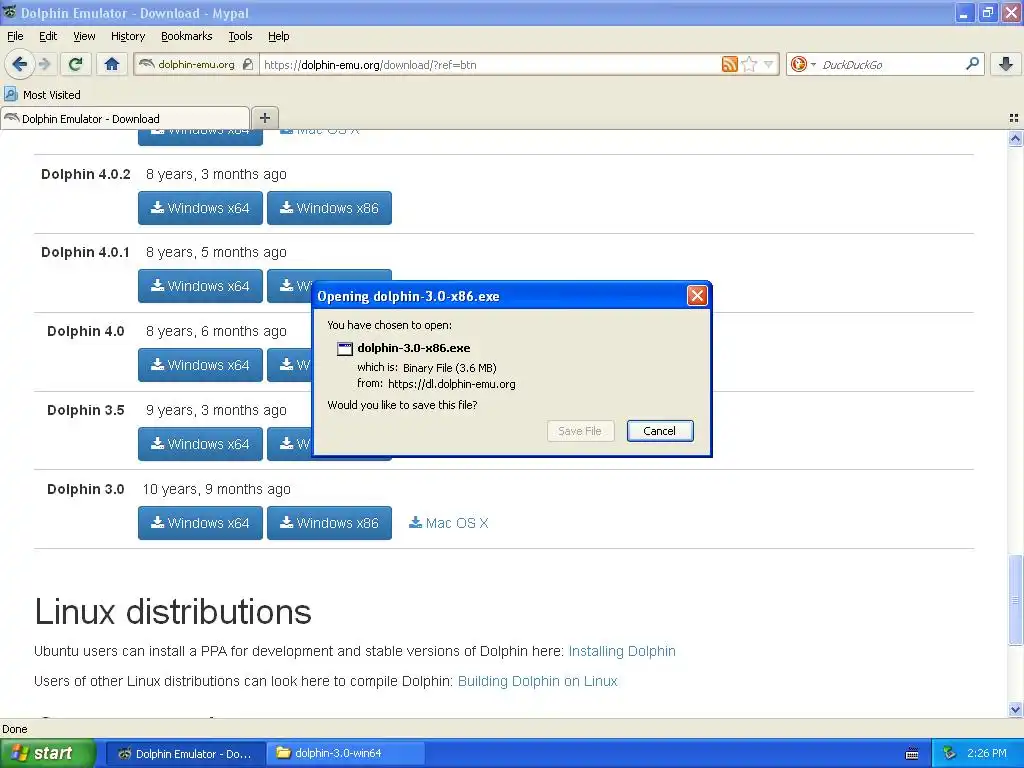
Task: Open DuckDuckGo search engine selector
Action: pyautogui.click(x=803, y=64)
